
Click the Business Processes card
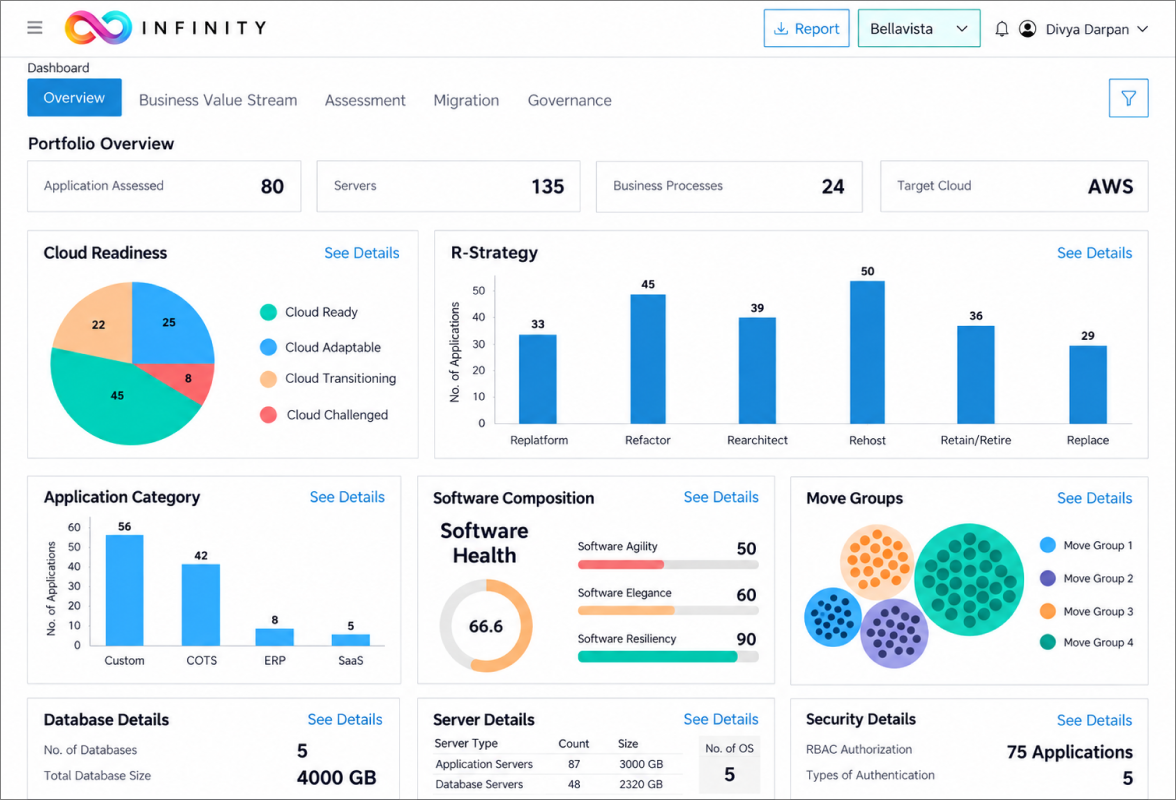pos(729,186)
